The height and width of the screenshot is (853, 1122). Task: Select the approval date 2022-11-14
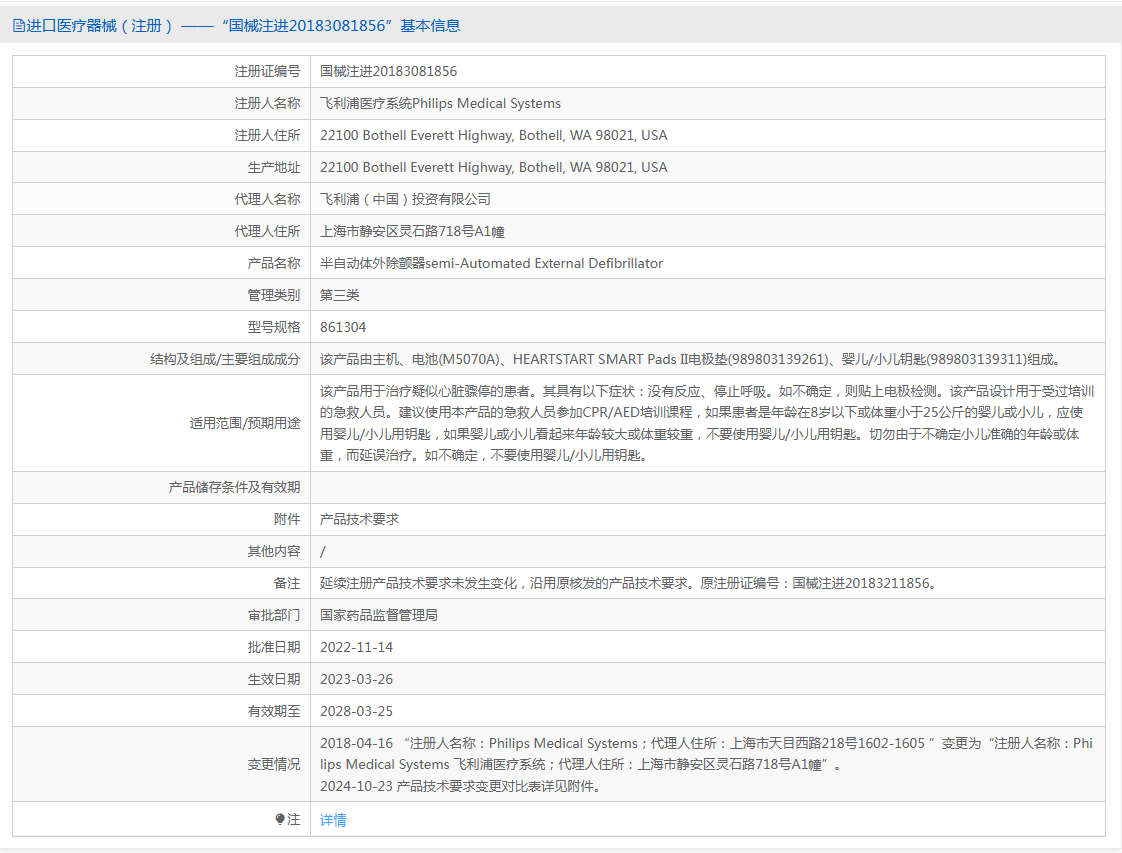point(356,647)
